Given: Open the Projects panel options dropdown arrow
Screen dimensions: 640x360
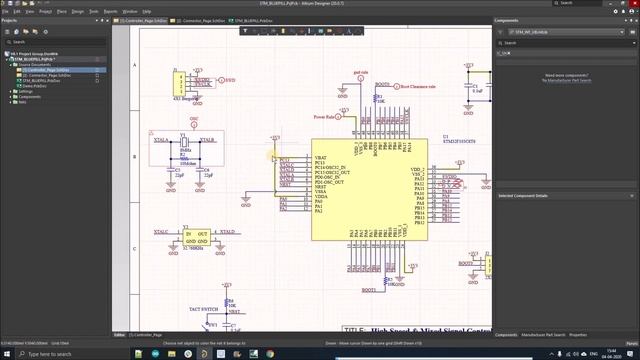Looking at the screenshot, I should [x=97, y=20].
